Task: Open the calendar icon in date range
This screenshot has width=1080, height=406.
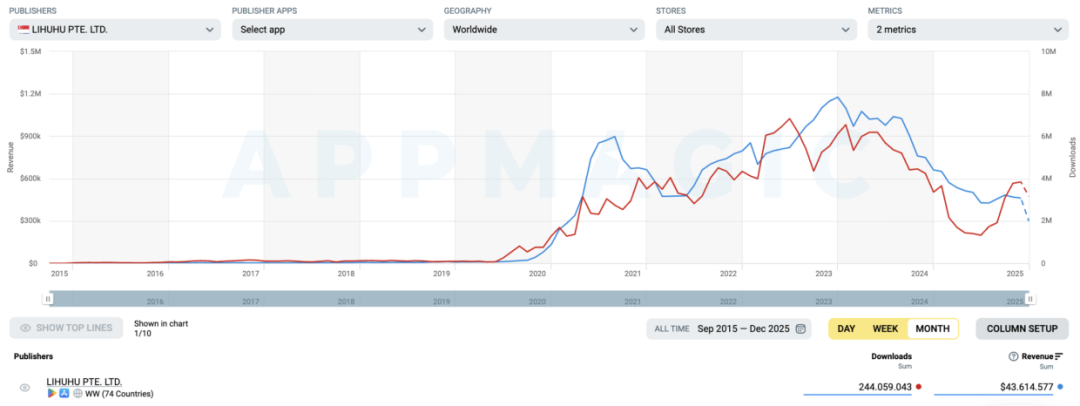Action: [801, 328]
